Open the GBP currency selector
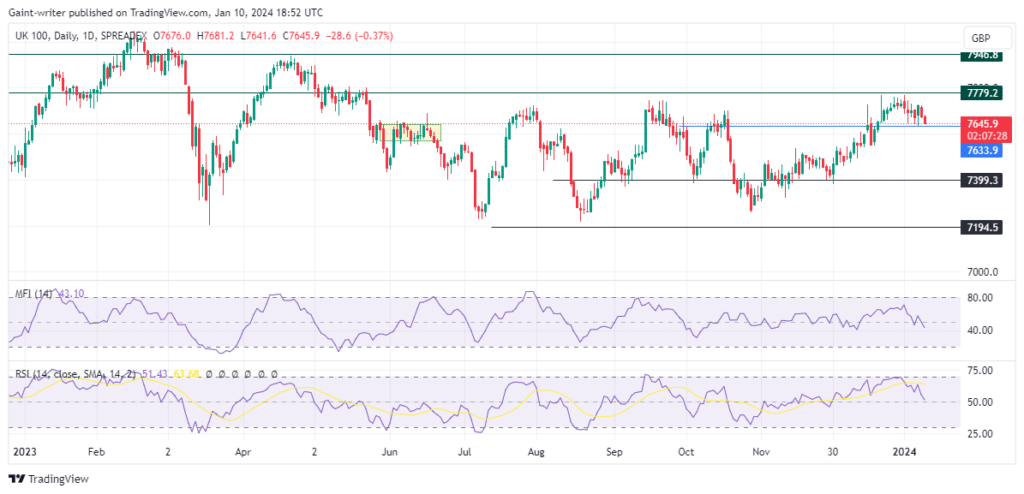 988,37
